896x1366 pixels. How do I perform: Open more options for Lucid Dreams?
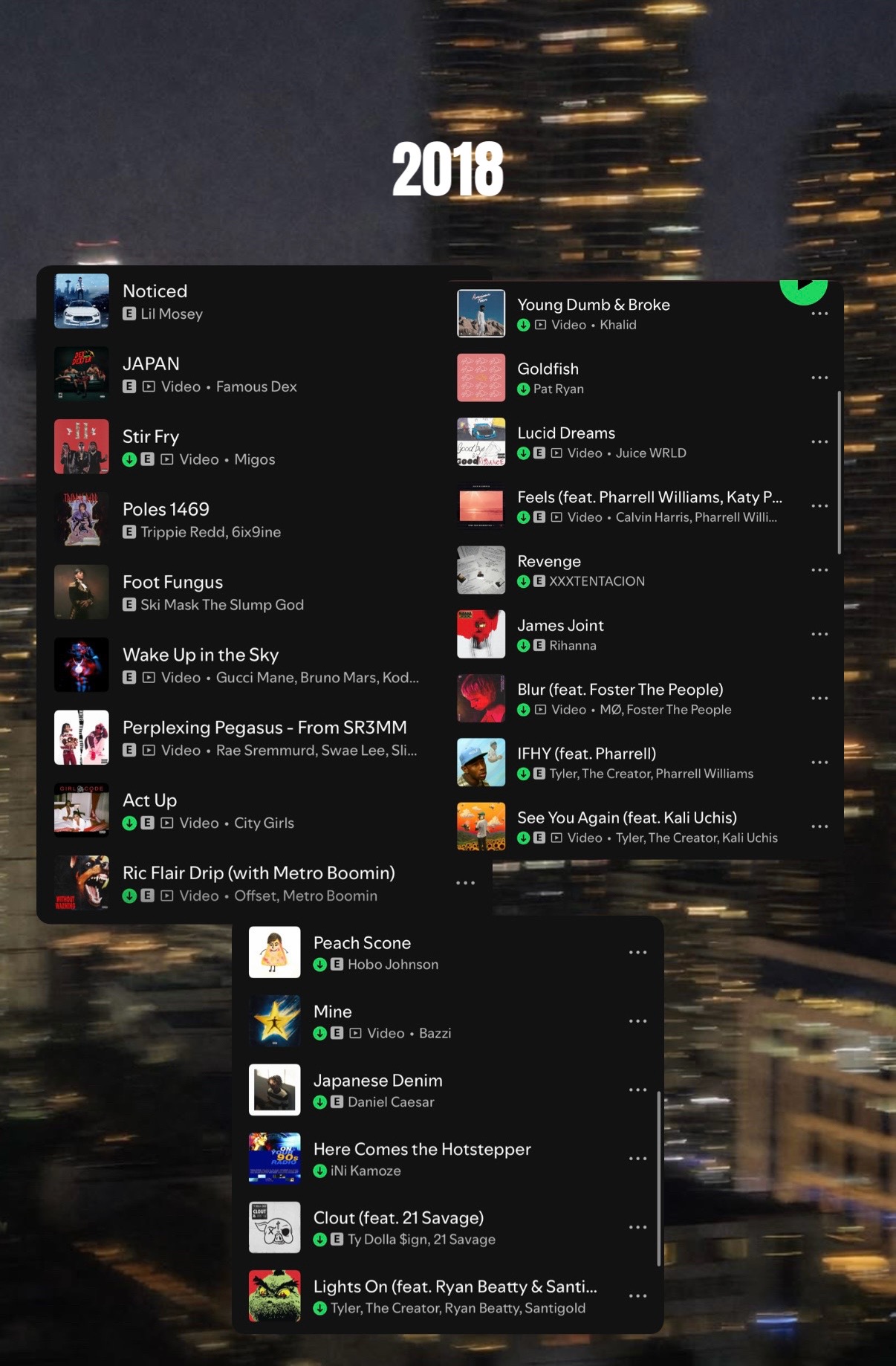pos(819,441)
